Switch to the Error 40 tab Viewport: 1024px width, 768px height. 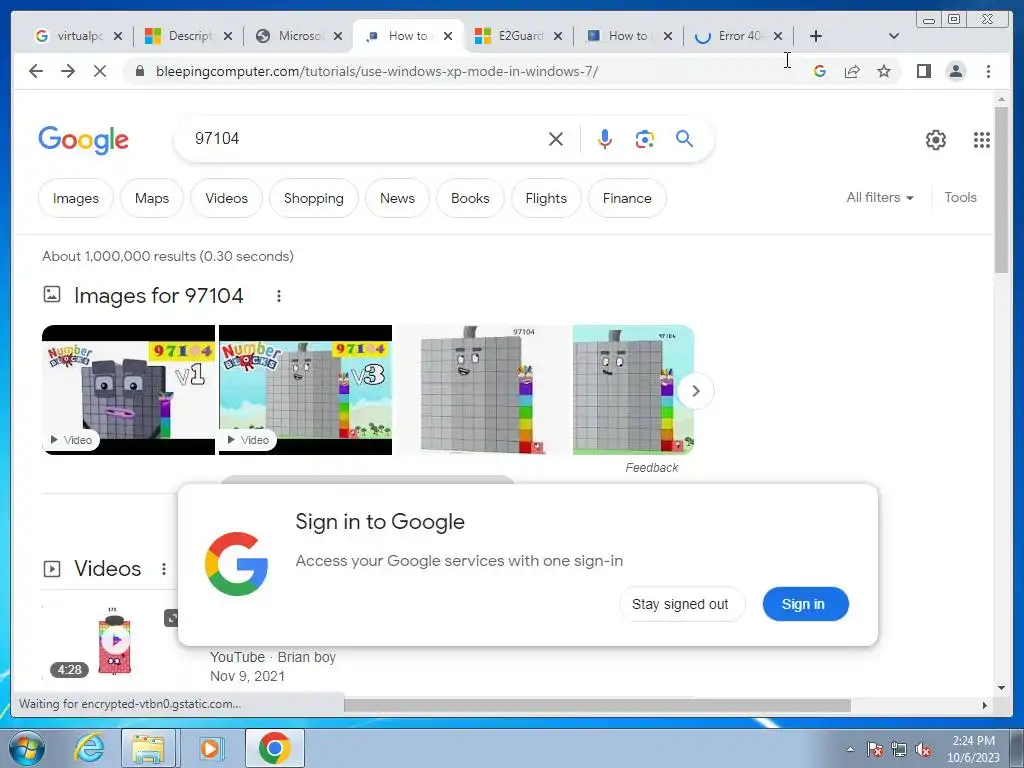739,36
